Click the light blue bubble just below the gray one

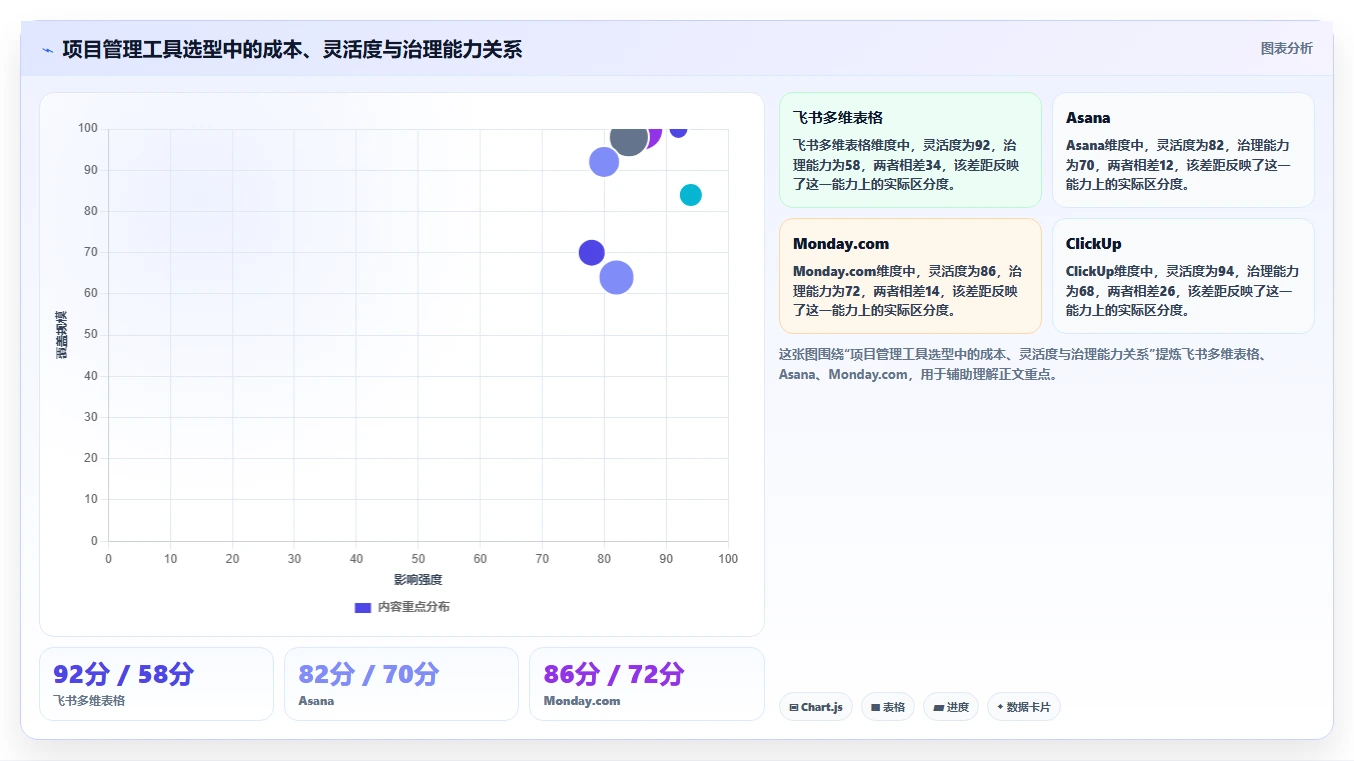(604, 162)
